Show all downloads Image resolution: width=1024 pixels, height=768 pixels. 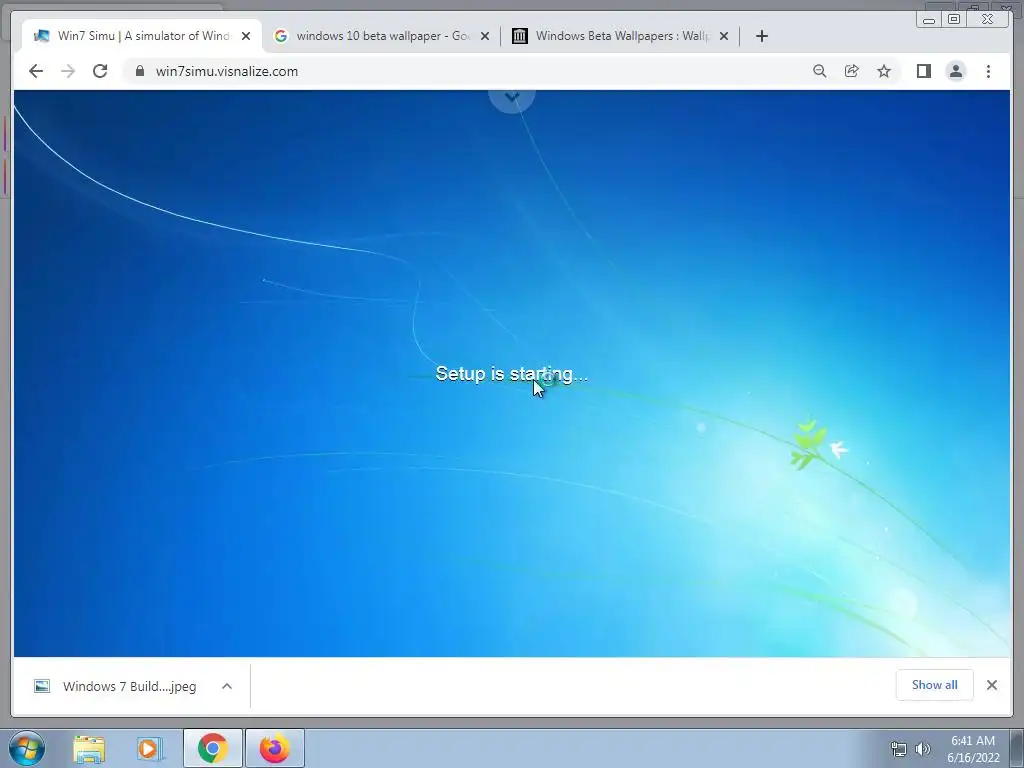[935, 684]
